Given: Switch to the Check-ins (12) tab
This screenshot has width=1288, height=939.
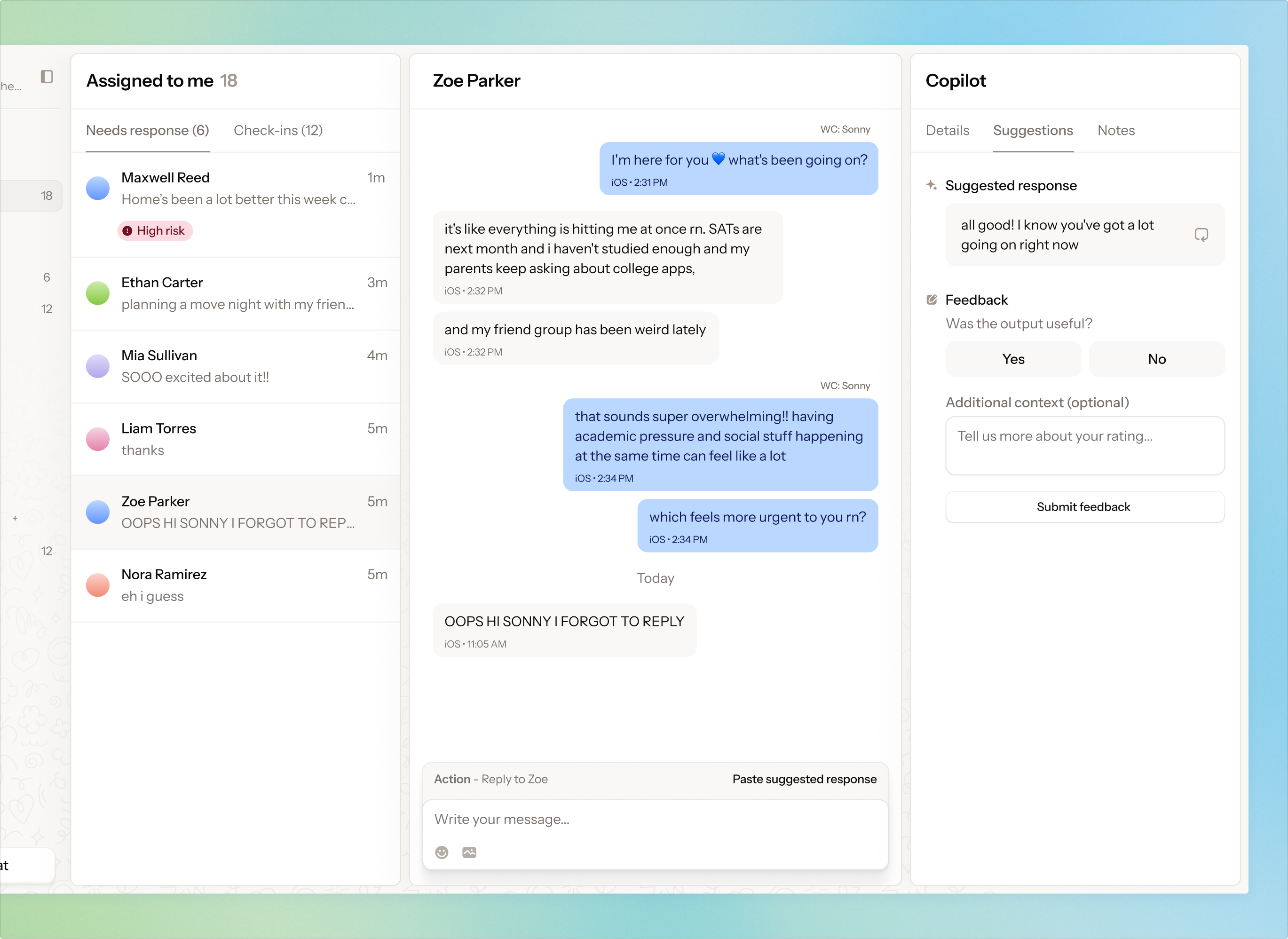Looking at the screenshot, I should 278,131.
